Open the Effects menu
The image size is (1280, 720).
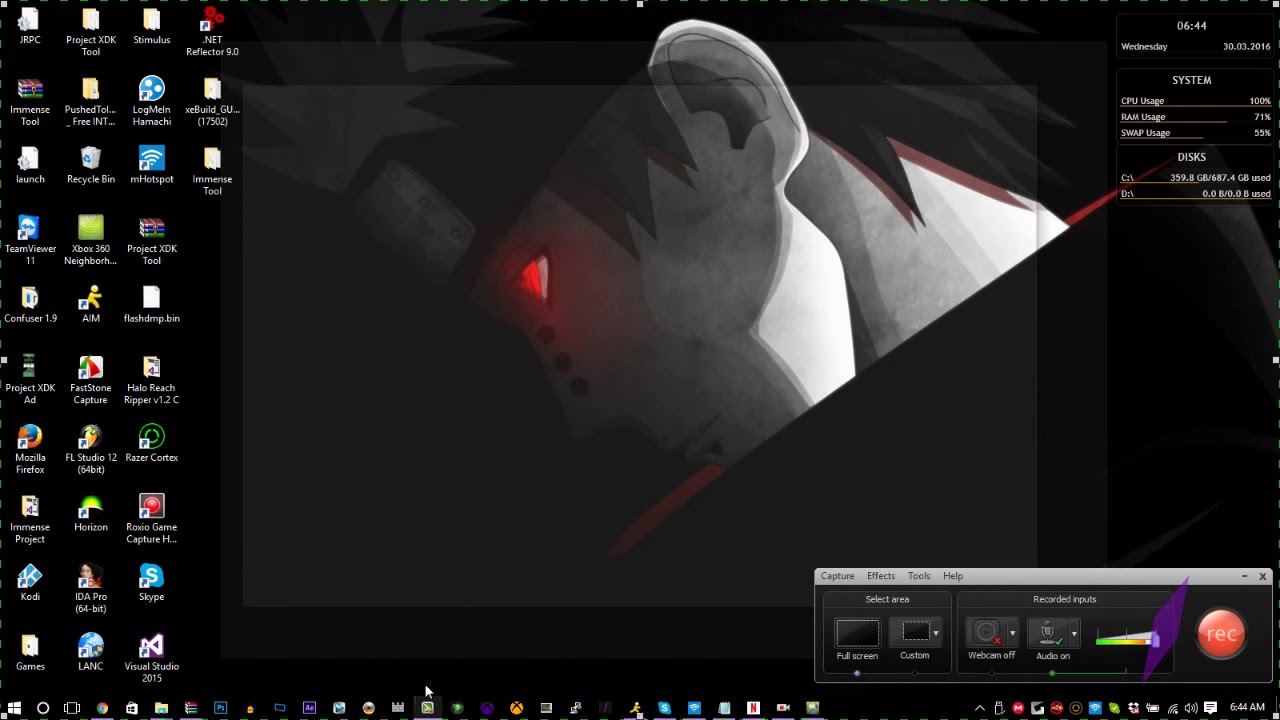(881, 576)
